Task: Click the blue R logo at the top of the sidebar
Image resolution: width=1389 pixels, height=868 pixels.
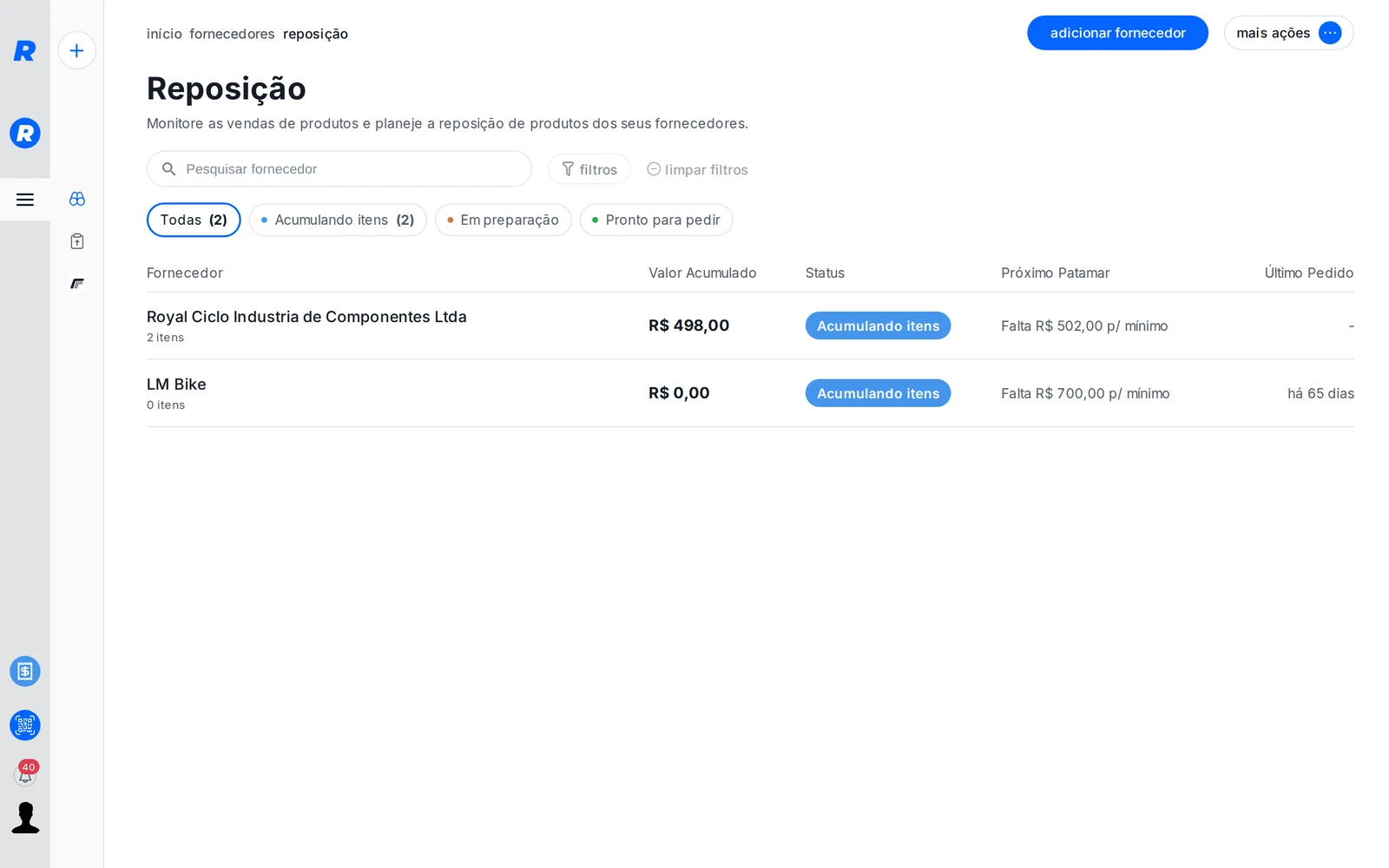Action: (x=24, y=50)
